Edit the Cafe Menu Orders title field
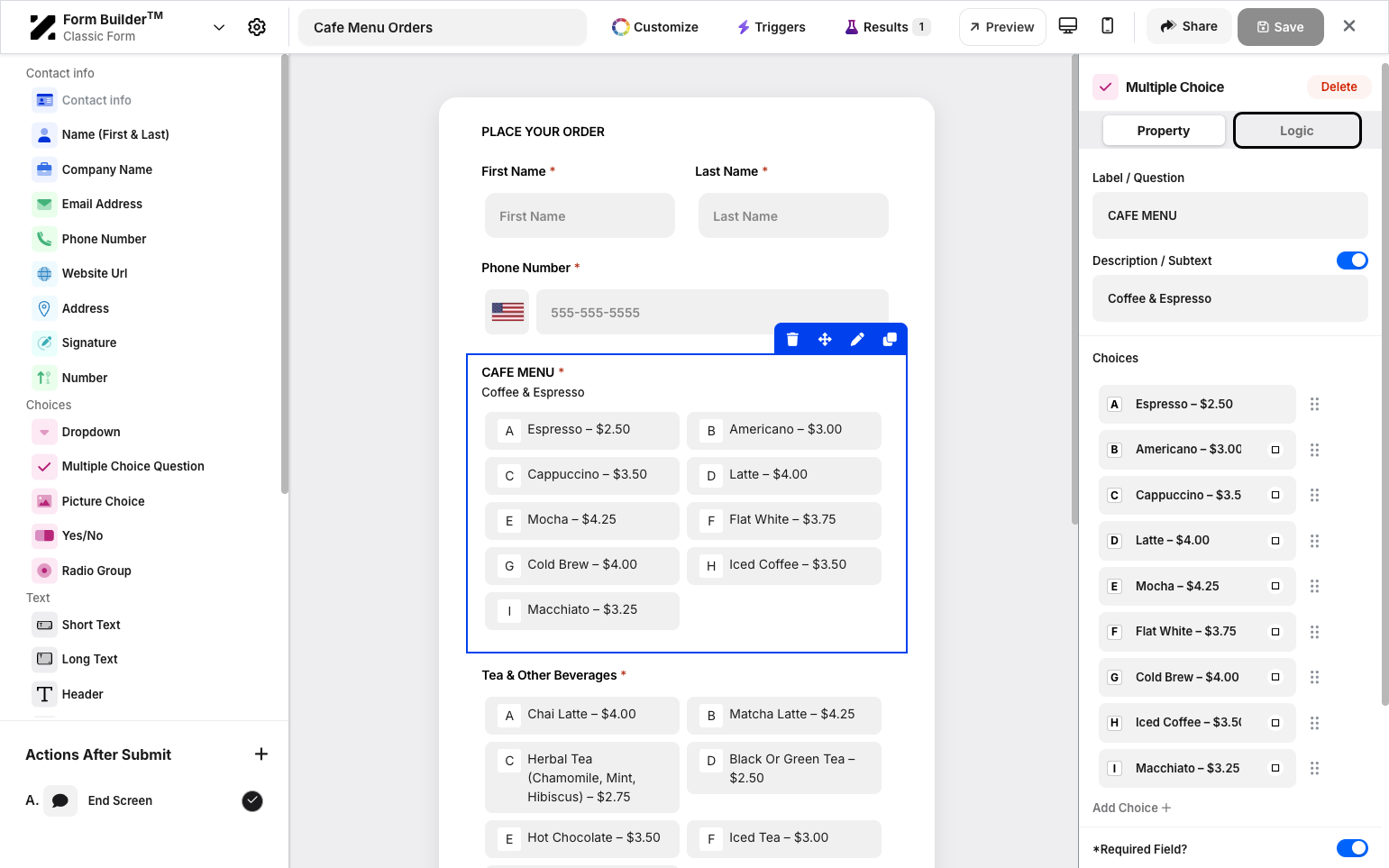 click(x=443, y=27)
